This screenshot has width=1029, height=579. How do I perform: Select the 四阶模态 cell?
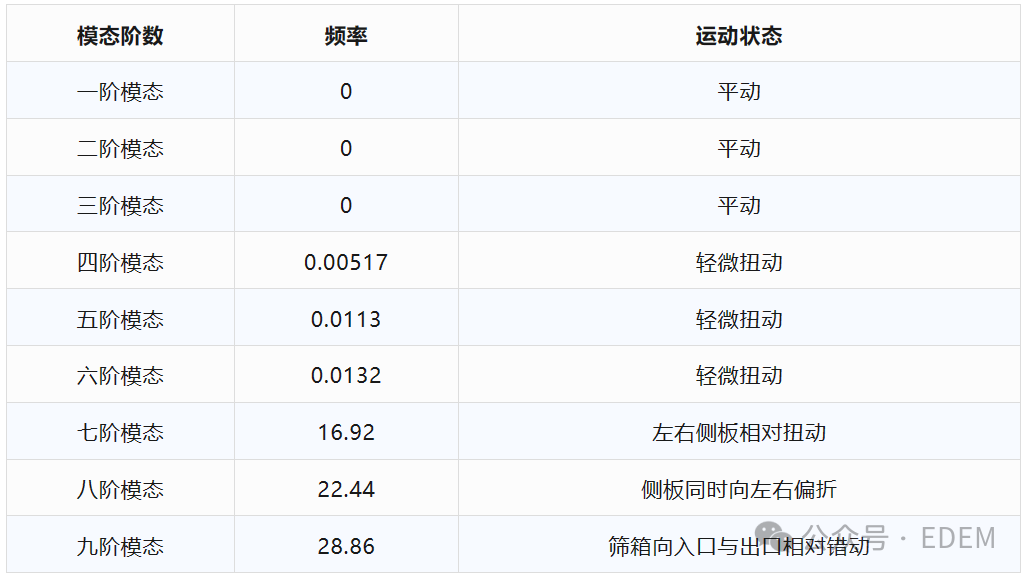click(120, 263)
